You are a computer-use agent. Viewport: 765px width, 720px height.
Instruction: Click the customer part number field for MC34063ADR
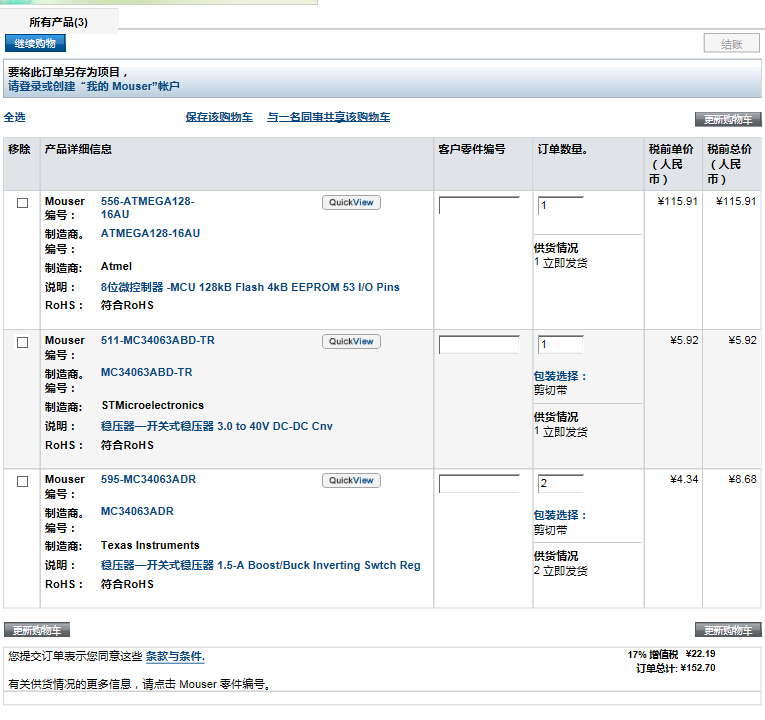[479, 483]
